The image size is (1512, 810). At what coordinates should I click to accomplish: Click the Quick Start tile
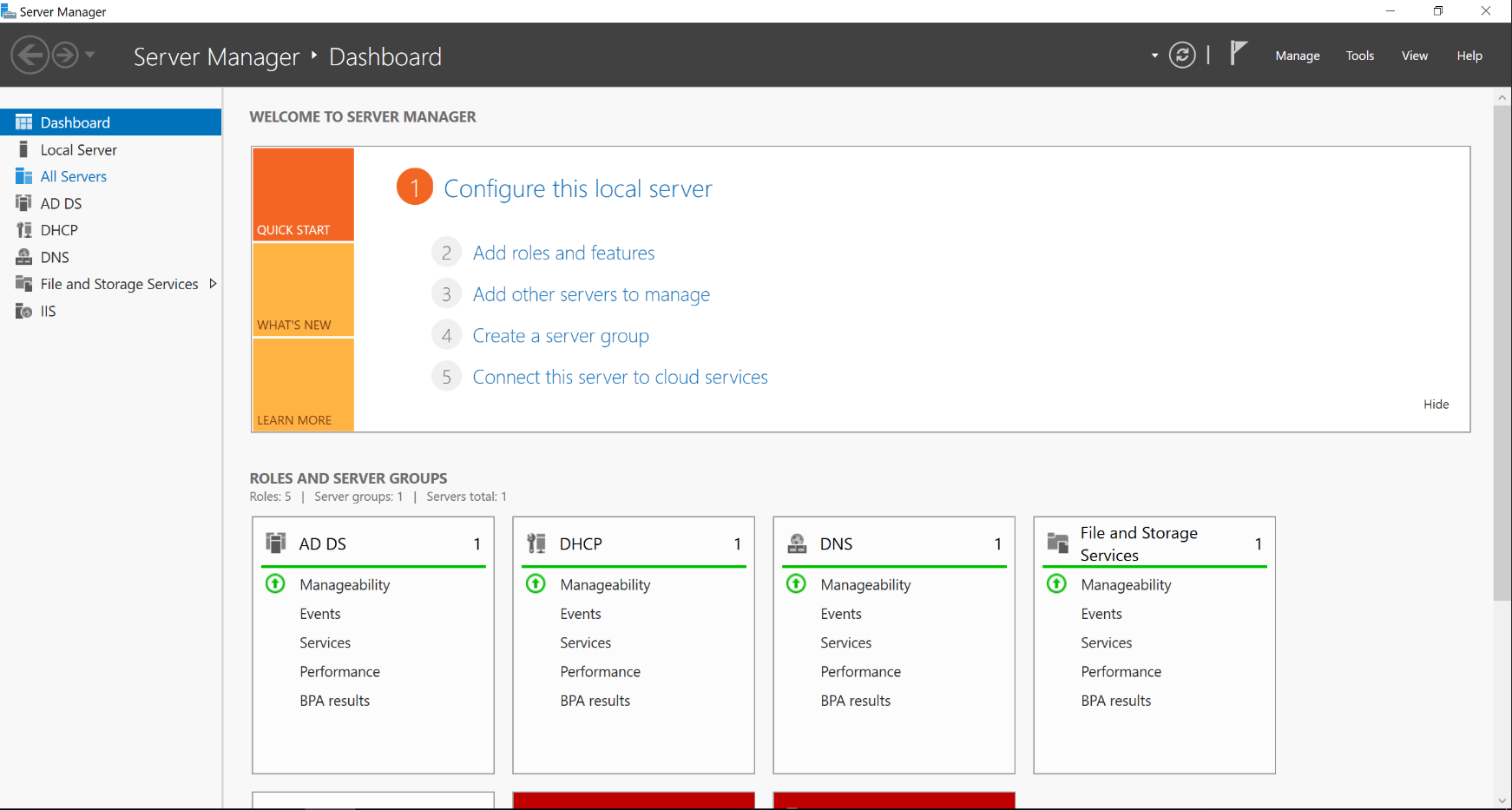point(303,194)
